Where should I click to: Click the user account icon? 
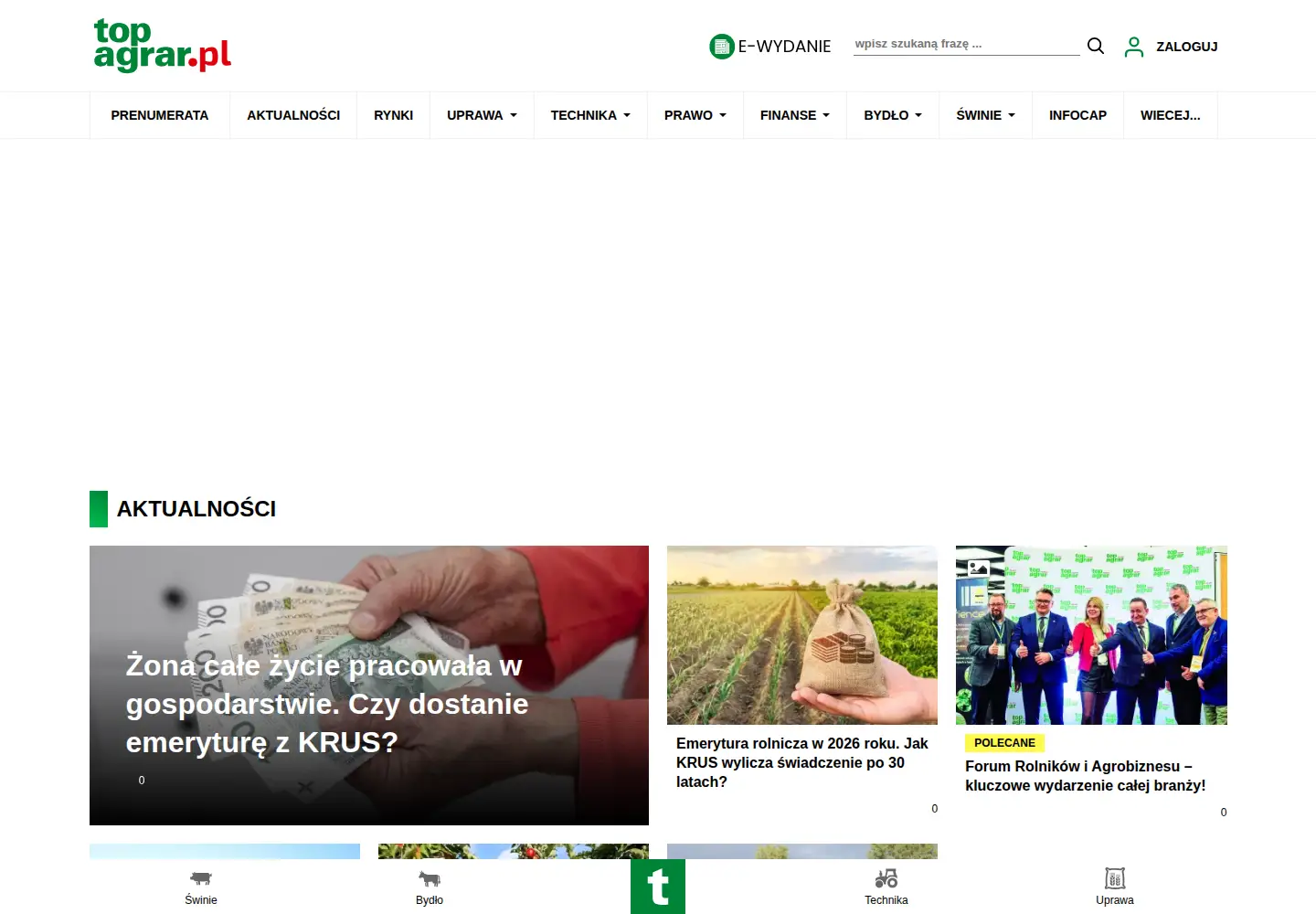(1134, 47)
